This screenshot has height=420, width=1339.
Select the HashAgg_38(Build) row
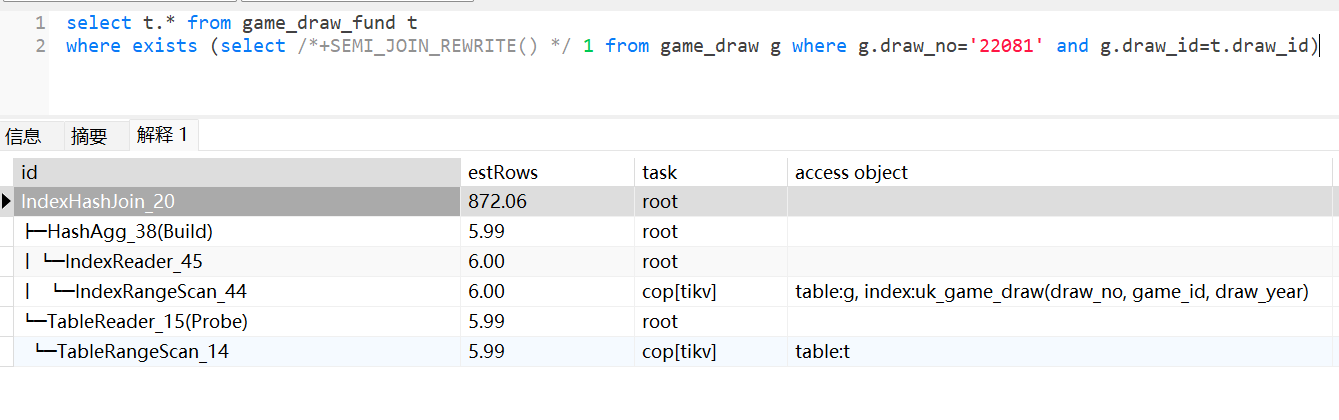pyautogui.click(x=673, y=231)
